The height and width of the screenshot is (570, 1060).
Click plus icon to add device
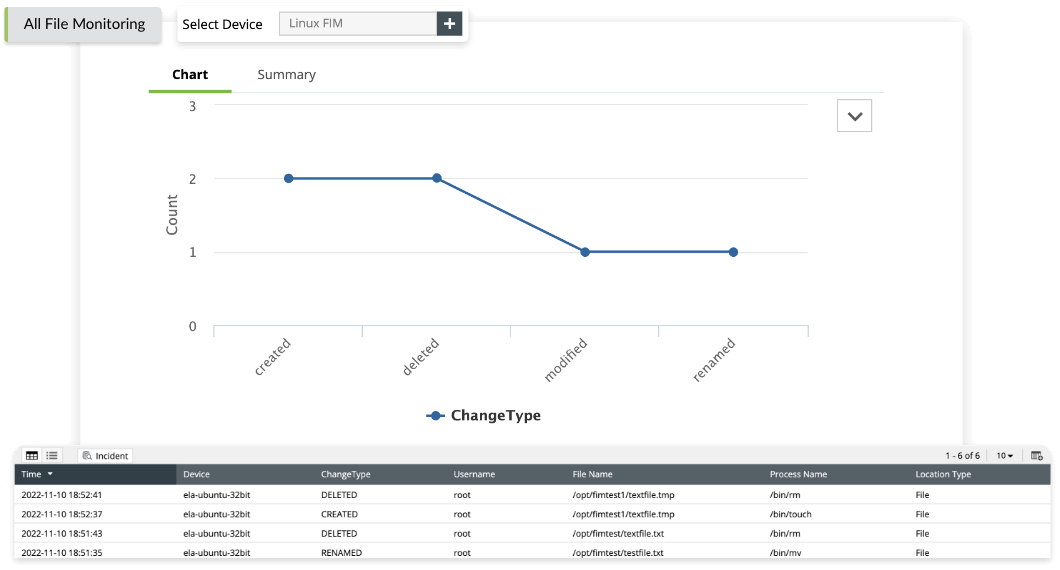[x=449, y=24]
